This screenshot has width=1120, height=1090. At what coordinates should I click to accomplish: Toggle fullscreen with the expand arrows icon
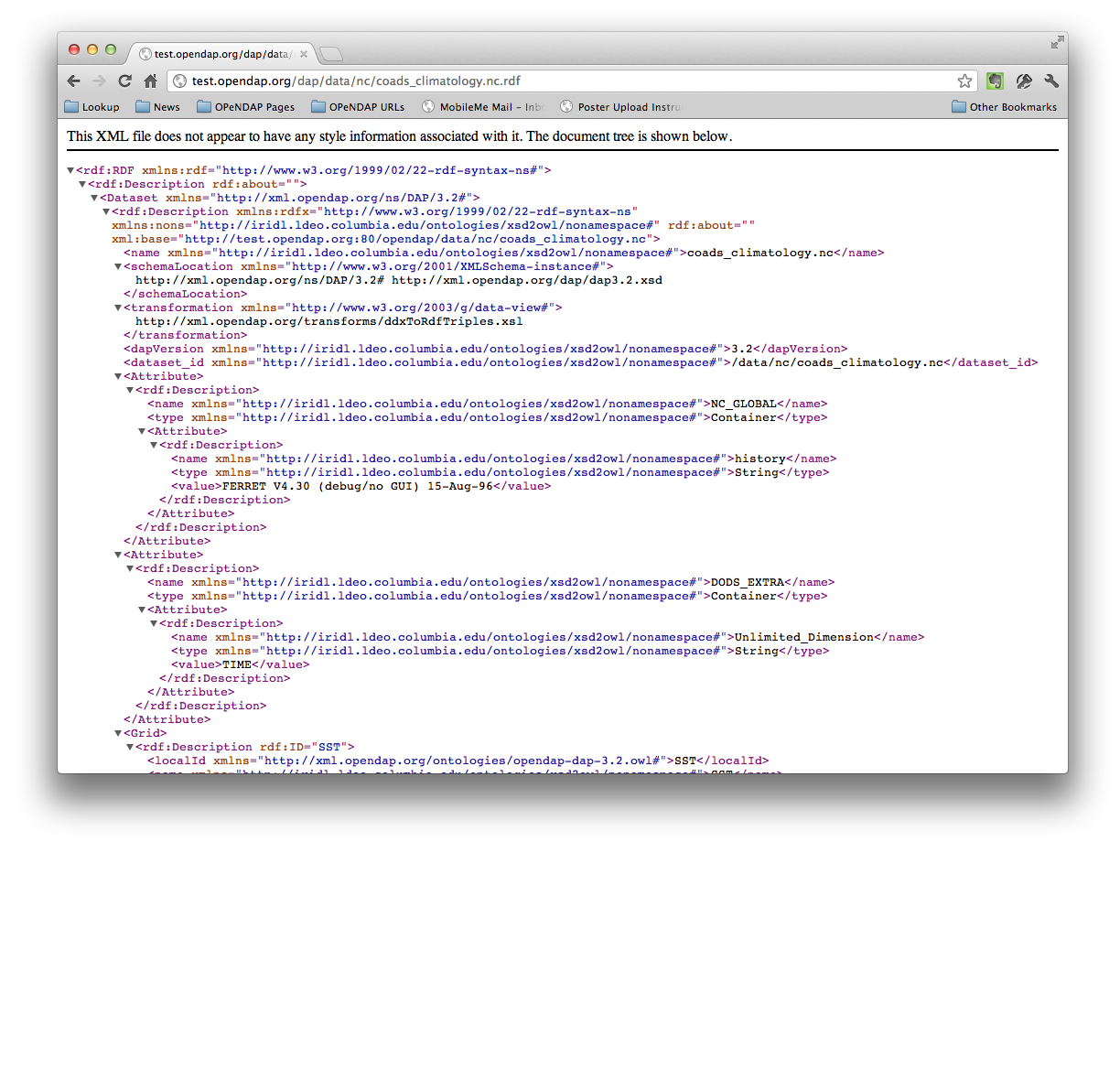coord(1057,42)
